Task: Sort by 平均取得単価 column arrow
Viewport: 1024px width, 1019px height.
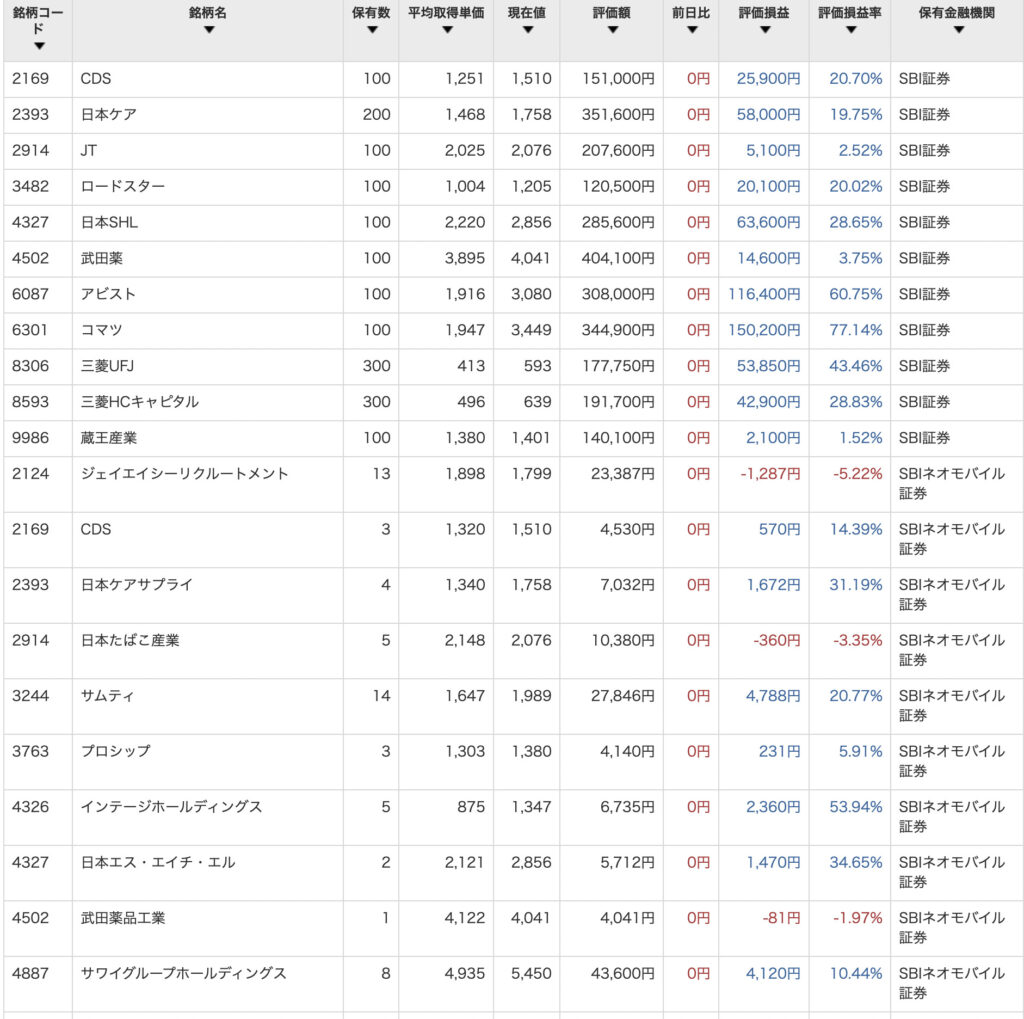Action: coord(447,29)
